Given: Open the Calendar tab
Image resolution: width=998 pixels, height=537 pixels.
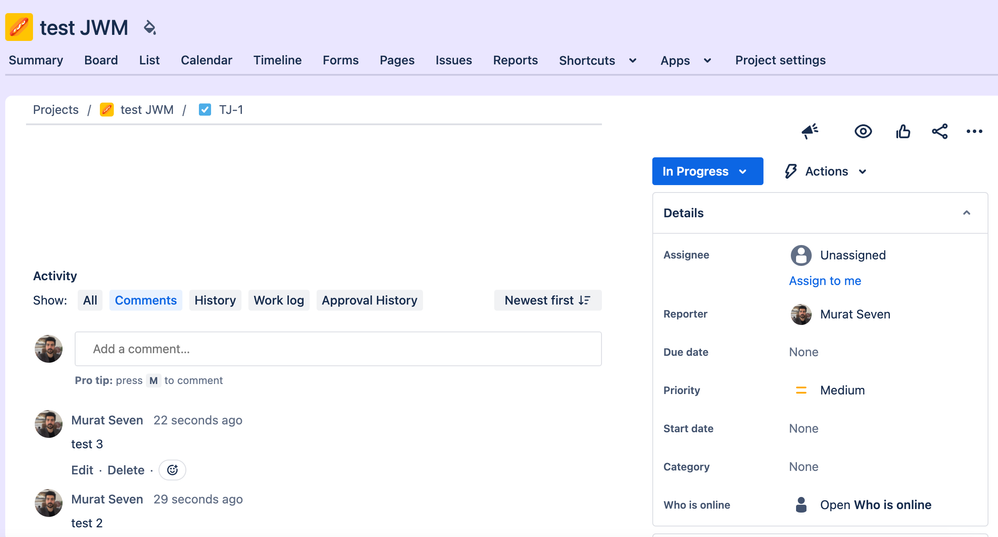Looking at the screenshot, I should pos(206,60).
